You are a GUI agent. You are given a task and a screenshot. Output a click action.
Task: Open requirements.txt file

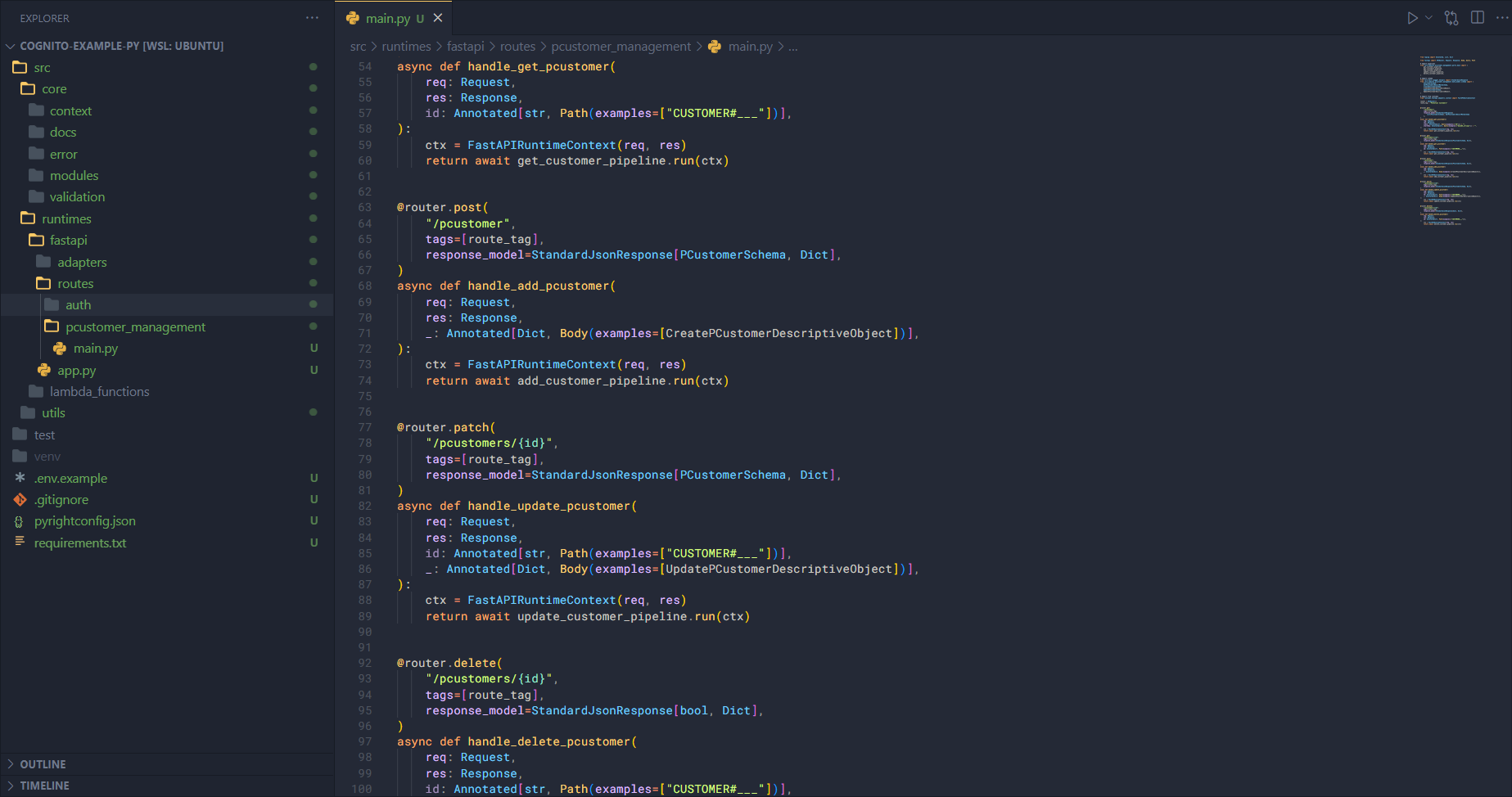click(79, 543)
